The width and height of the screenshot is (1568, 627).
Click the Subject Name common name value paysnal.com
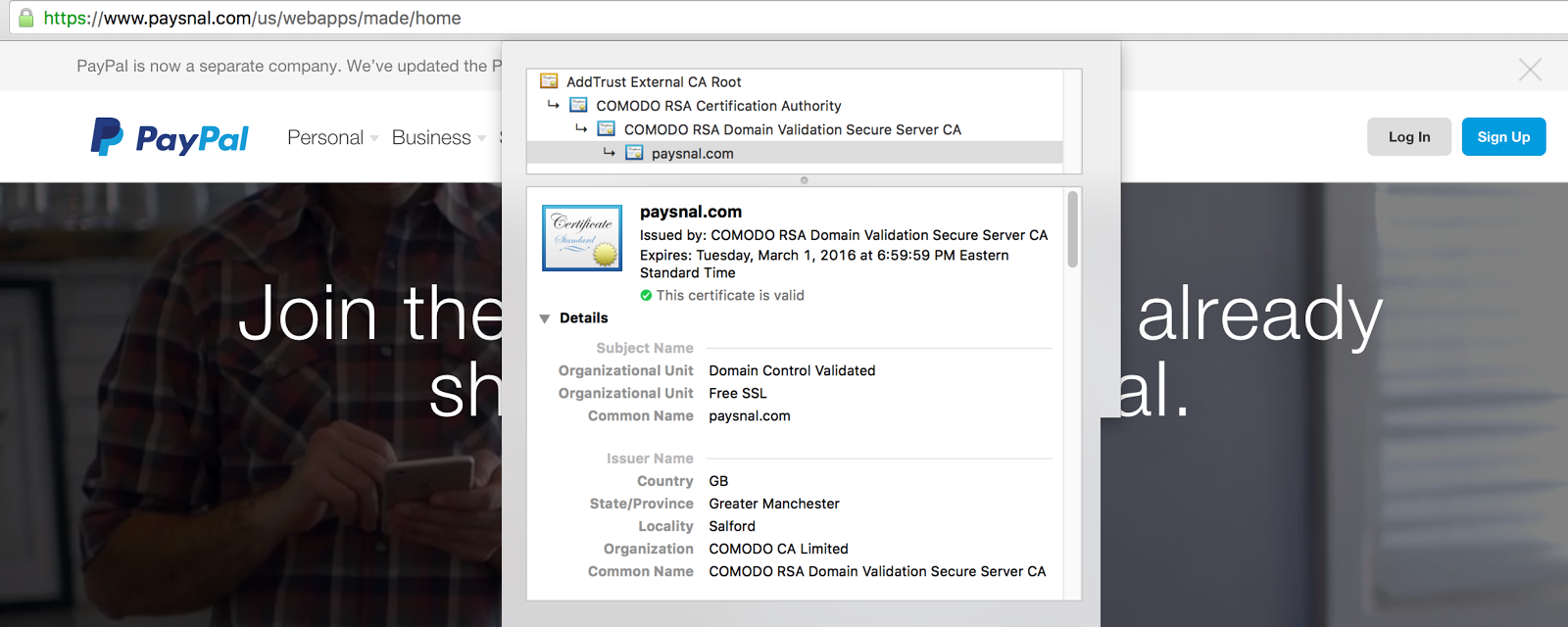tap(750, 415)
